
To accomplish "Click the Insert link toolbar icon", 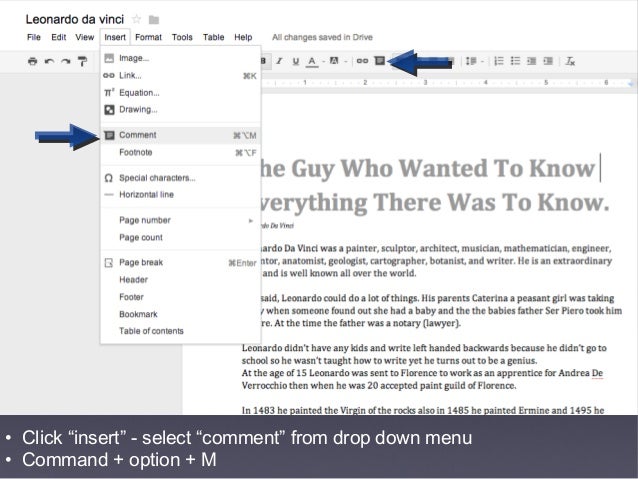I will [x=363, y=61].
